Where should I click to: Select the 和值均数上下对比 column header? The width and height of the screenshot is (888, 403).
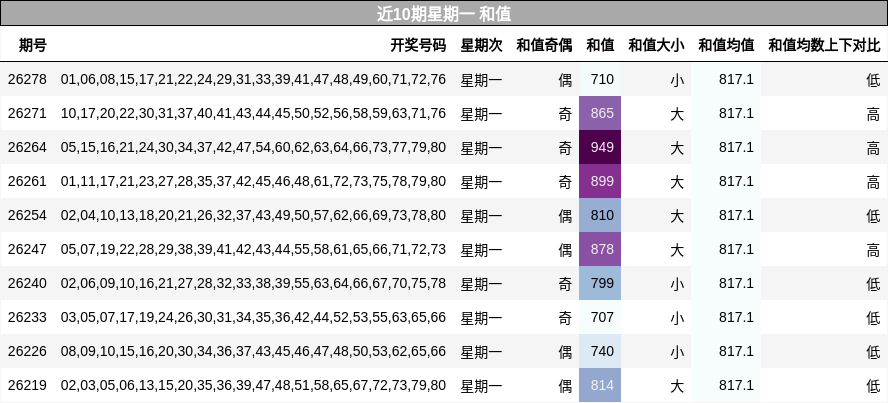tap(824, 45)
